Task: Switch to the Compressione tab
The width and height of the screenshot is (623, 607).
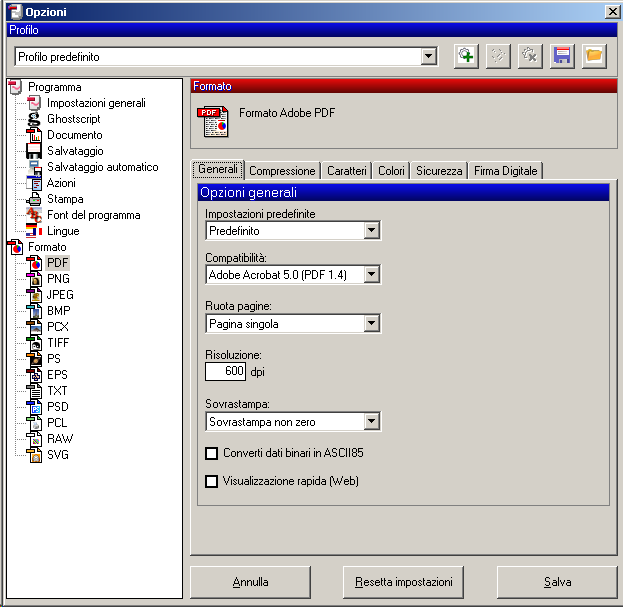Action: [283, 171]
